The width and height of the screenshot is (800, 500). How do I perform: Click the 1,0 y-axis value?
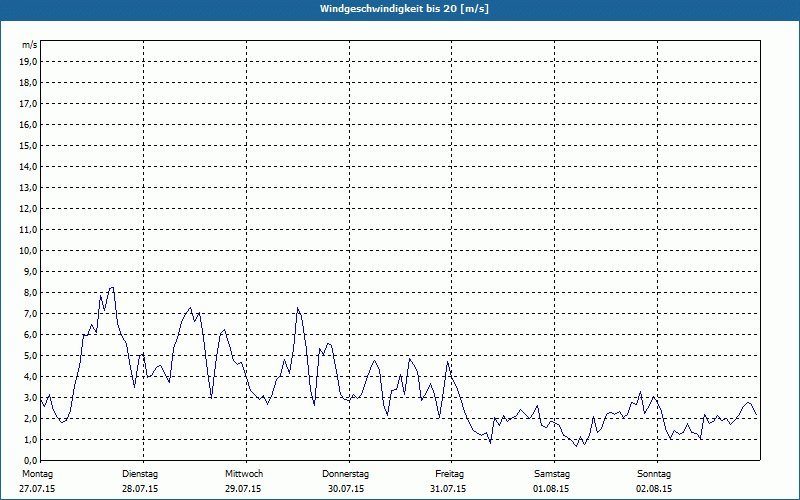(x=30, y=439)
